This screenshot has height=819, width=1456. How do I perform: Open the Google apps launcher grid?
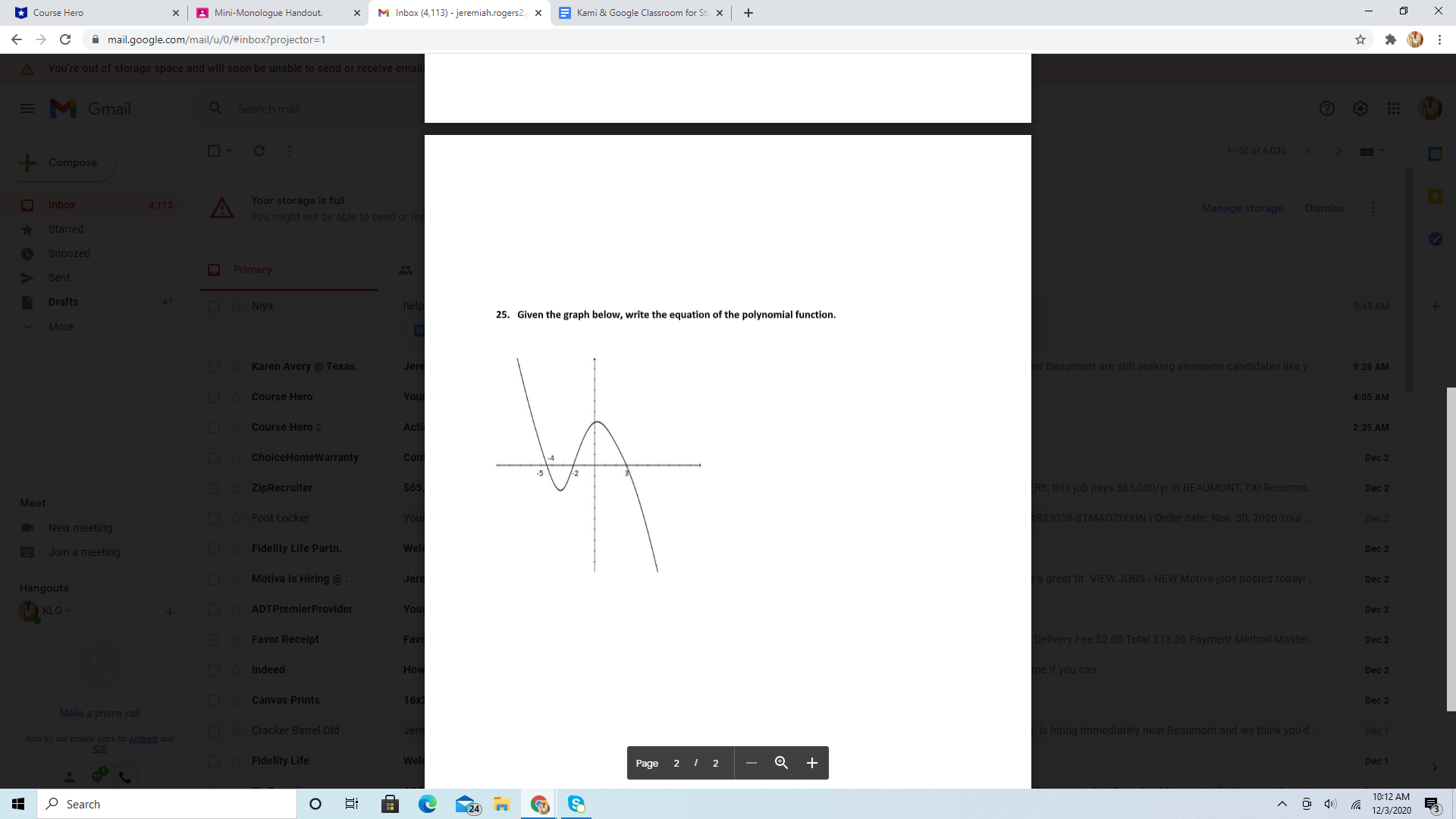click(x=1394, y=108)
